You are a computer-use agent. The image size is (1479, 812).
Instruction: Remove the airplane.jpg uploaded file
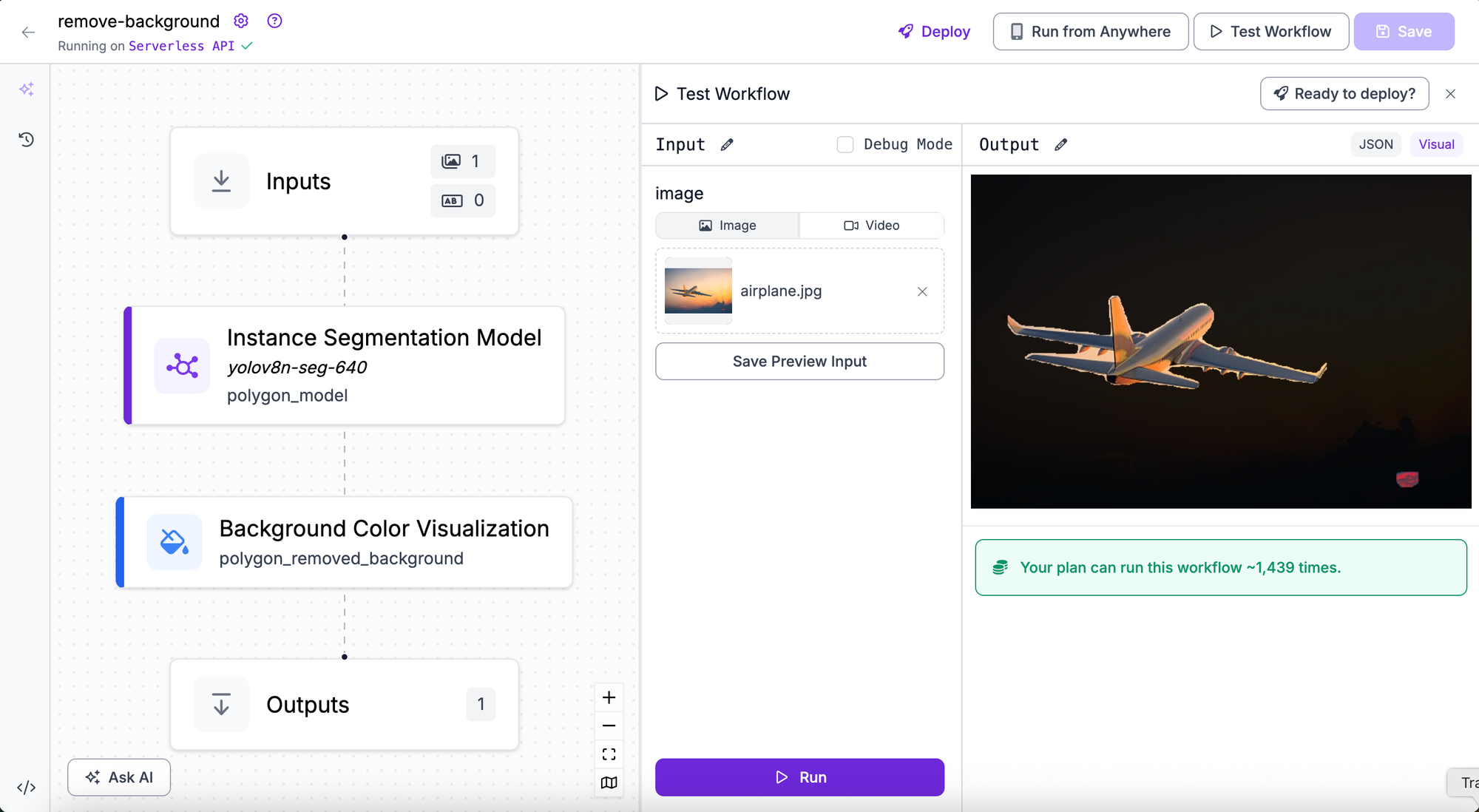pyautogui.click(x=922, y=291)
